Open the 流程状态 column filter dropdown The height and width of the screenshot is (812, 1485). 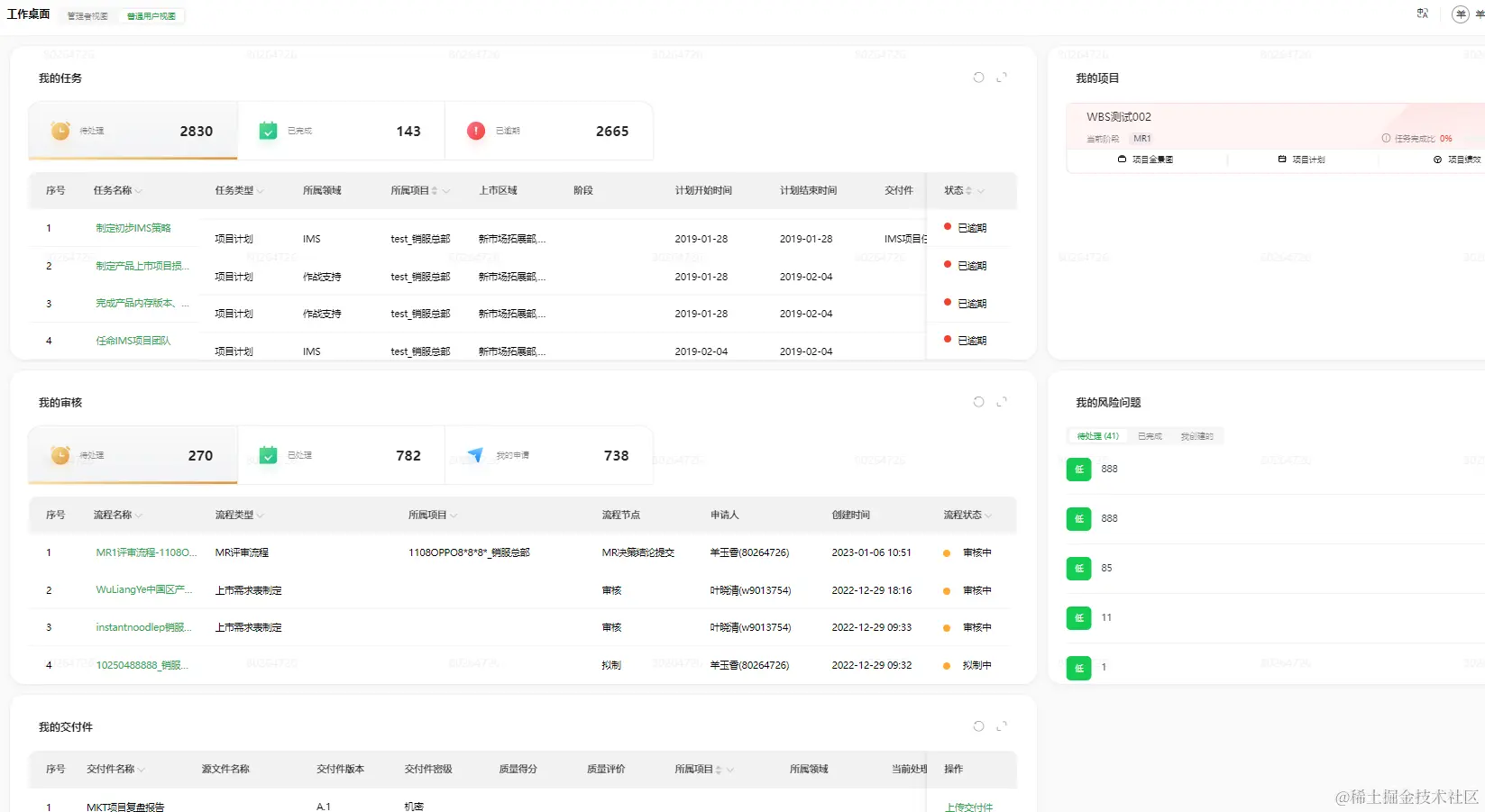[988, 515]
